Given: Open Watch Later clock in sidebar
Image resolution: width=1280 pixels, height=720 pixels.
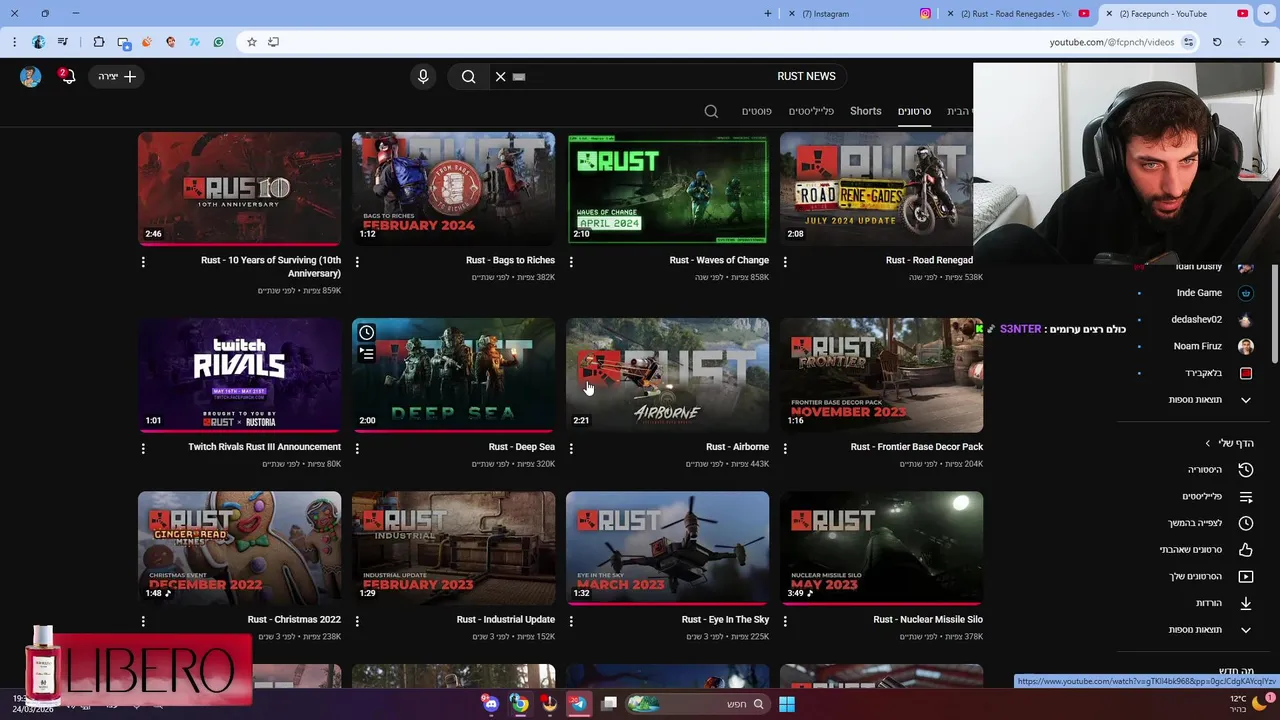Looking at the screenshot, I should pos(1245,523).
